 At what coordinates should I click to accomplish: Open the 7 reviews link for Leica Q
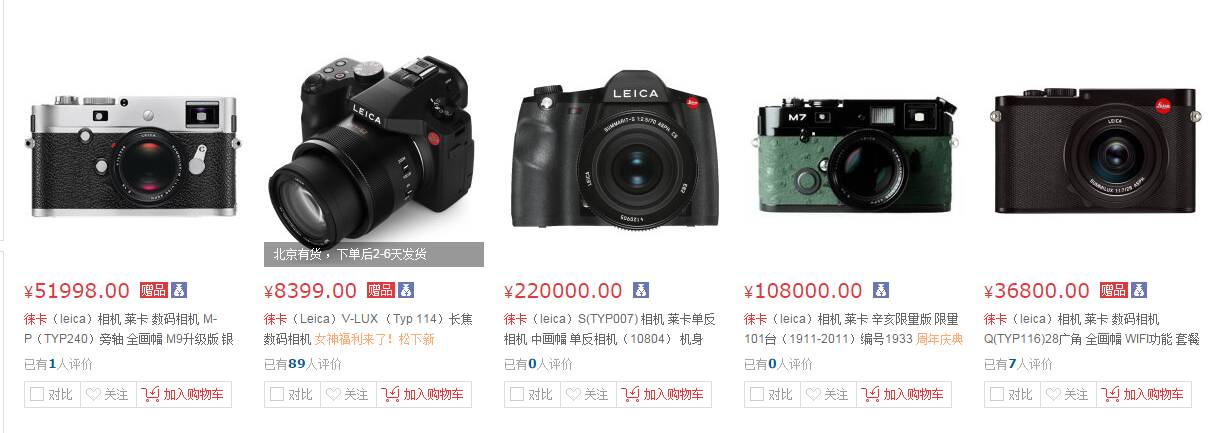tap(1017, 364)
